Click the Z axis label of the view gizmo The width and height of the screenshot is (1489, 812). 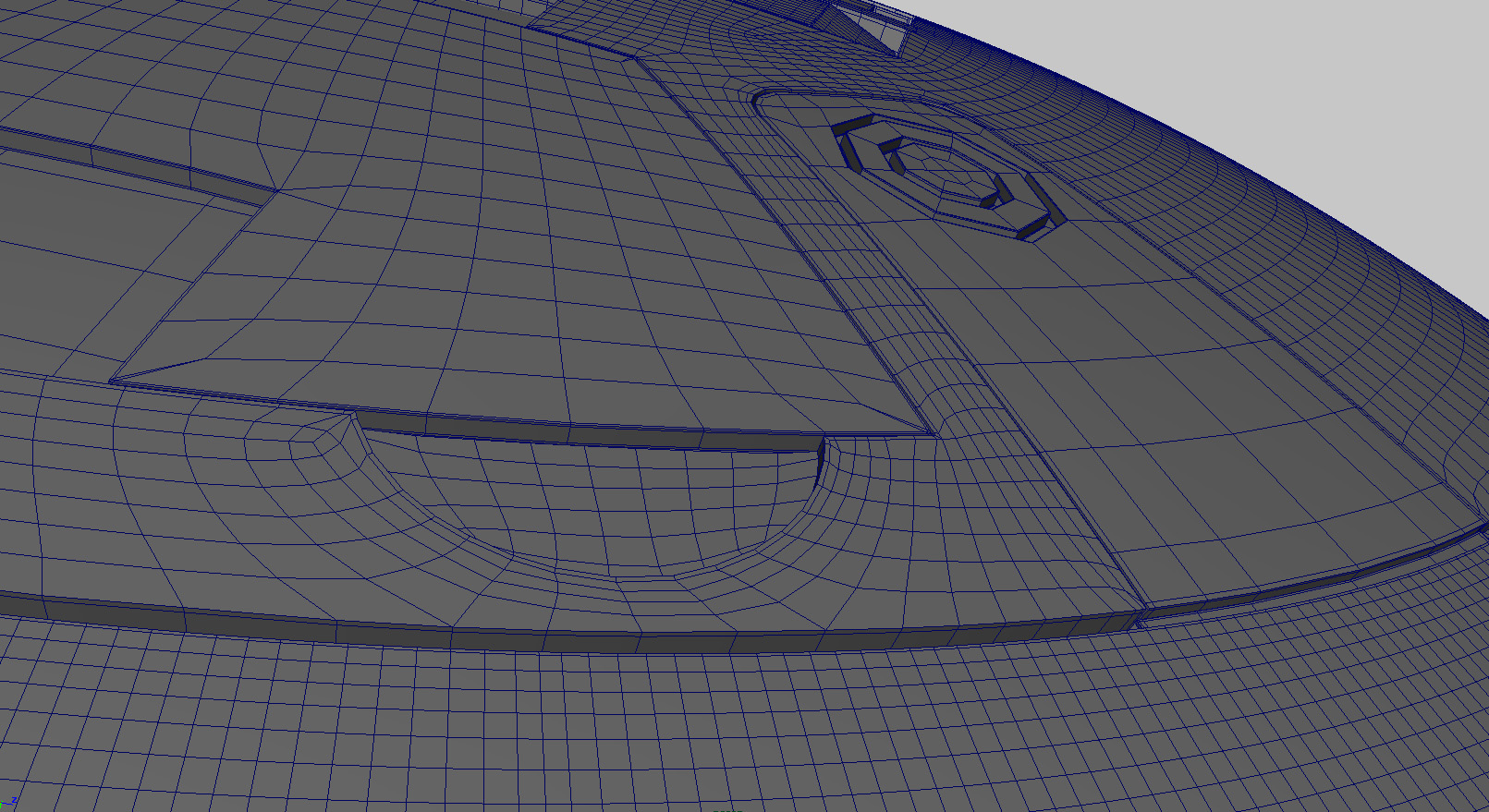(14, 800)
